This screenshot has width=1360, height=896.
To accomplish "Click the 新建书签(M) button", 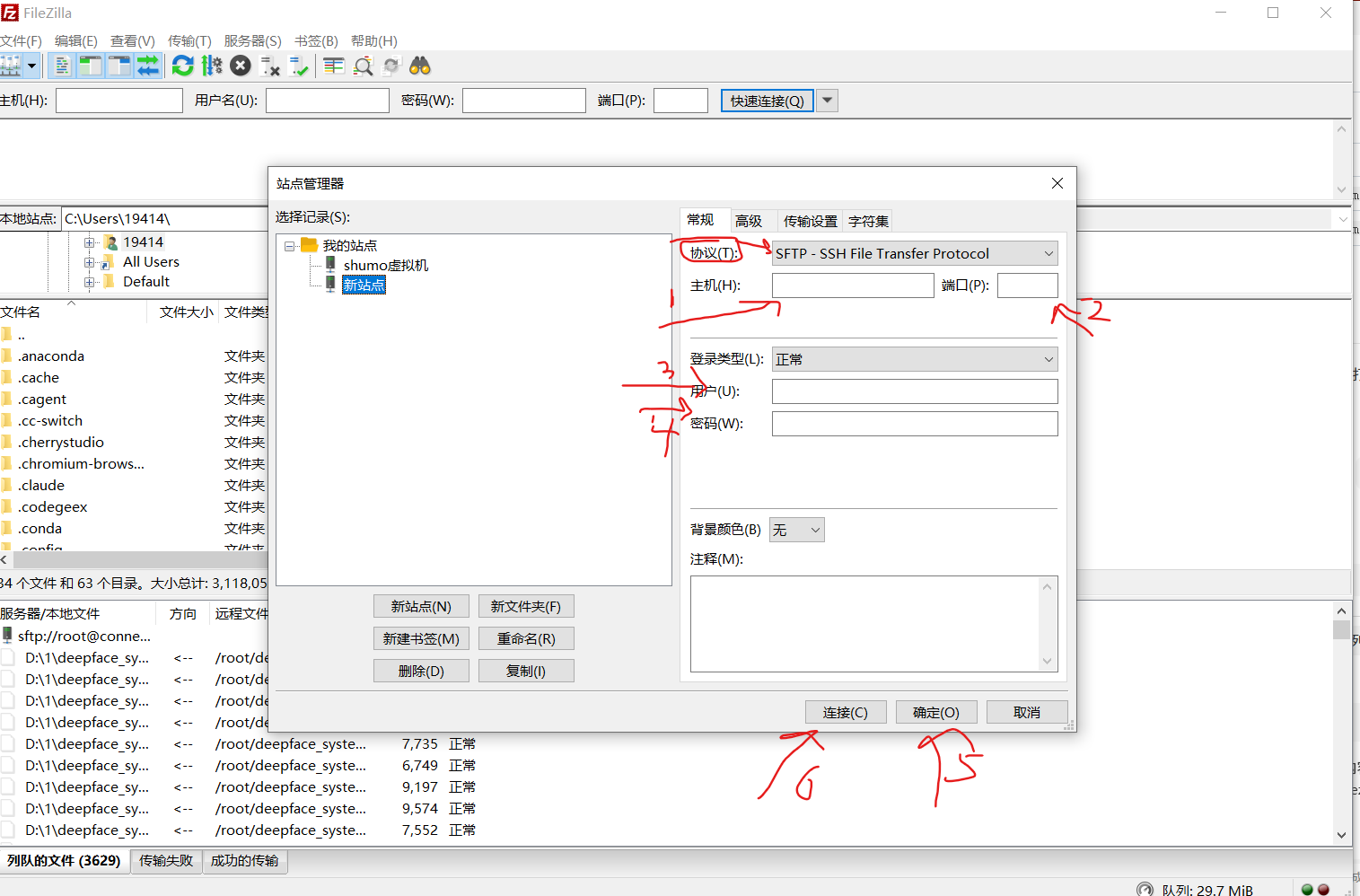I will click(x=421, y=638).
